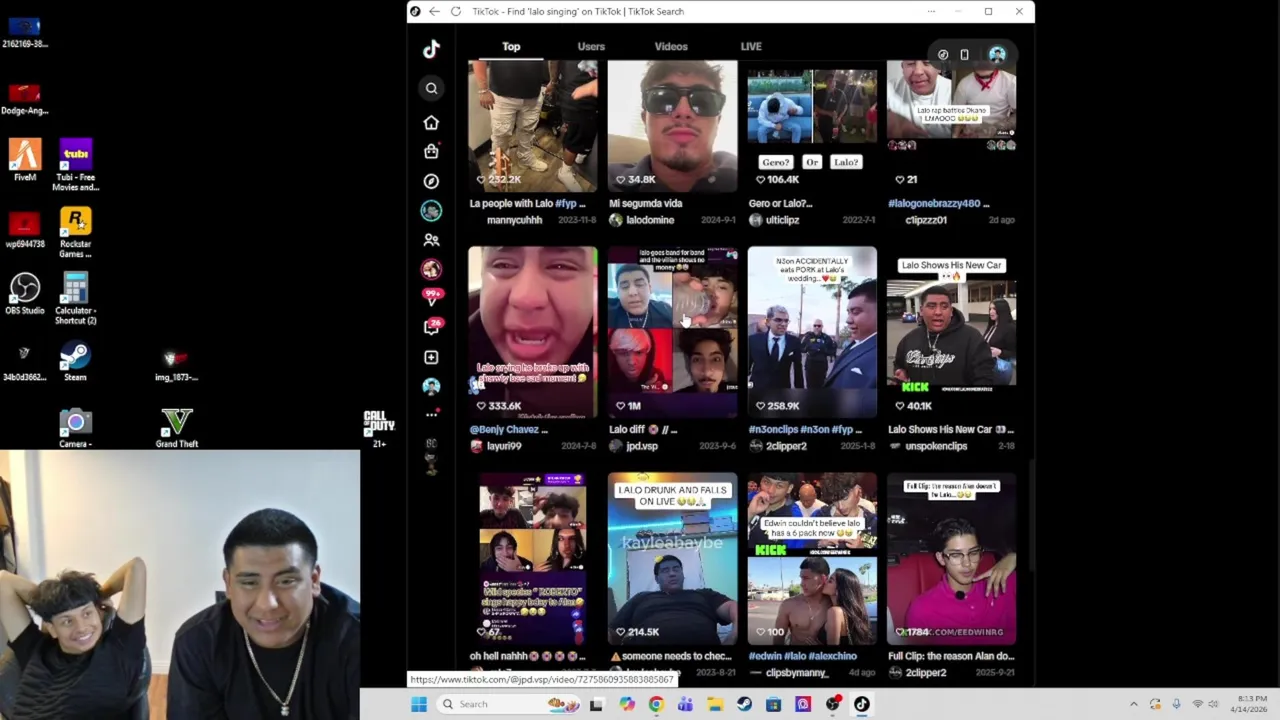Open the Rockstar Games desktop shortcut
Image resolution: width=1280 pixels, height=720 pixels.
click(76, 232)
